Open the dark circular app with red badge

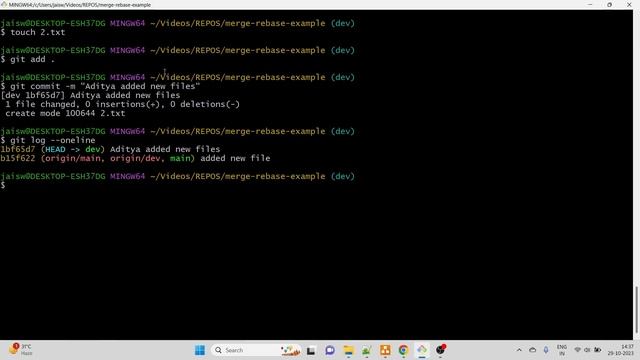click(x=440, y=350)
